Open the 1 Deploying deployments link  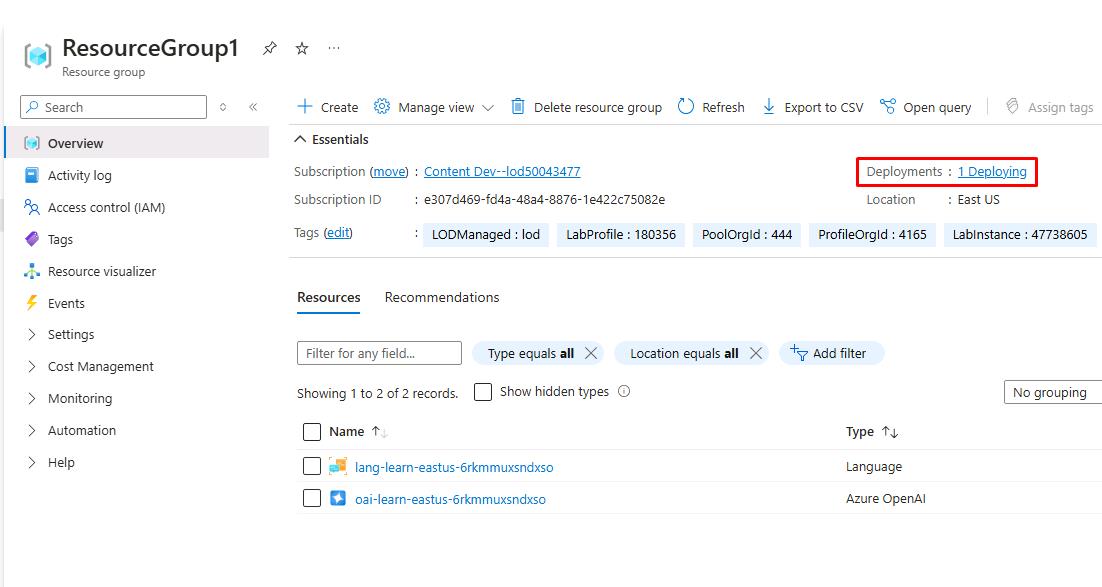(992, 172)
